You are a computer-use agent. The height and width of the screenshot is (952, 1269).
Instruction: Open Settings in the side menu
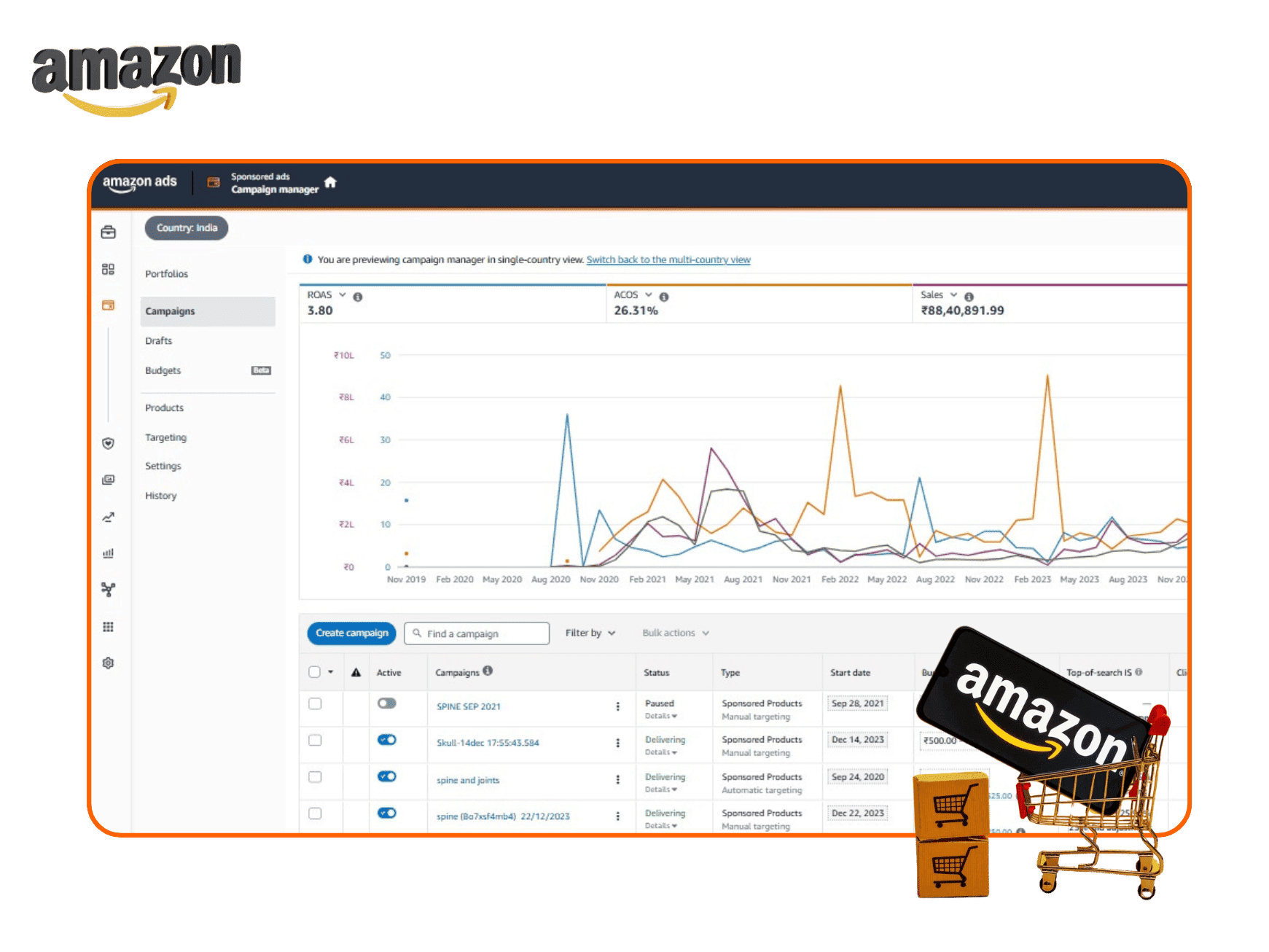(x=163, y=467)
